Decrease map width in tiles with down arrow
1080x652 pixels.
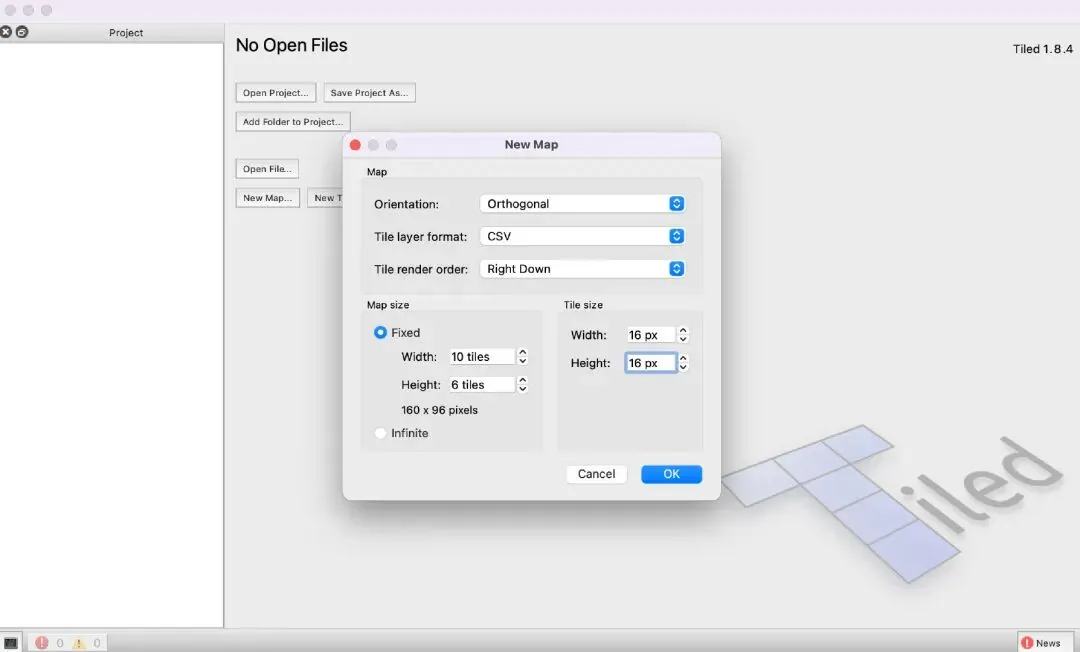point(523,361)
